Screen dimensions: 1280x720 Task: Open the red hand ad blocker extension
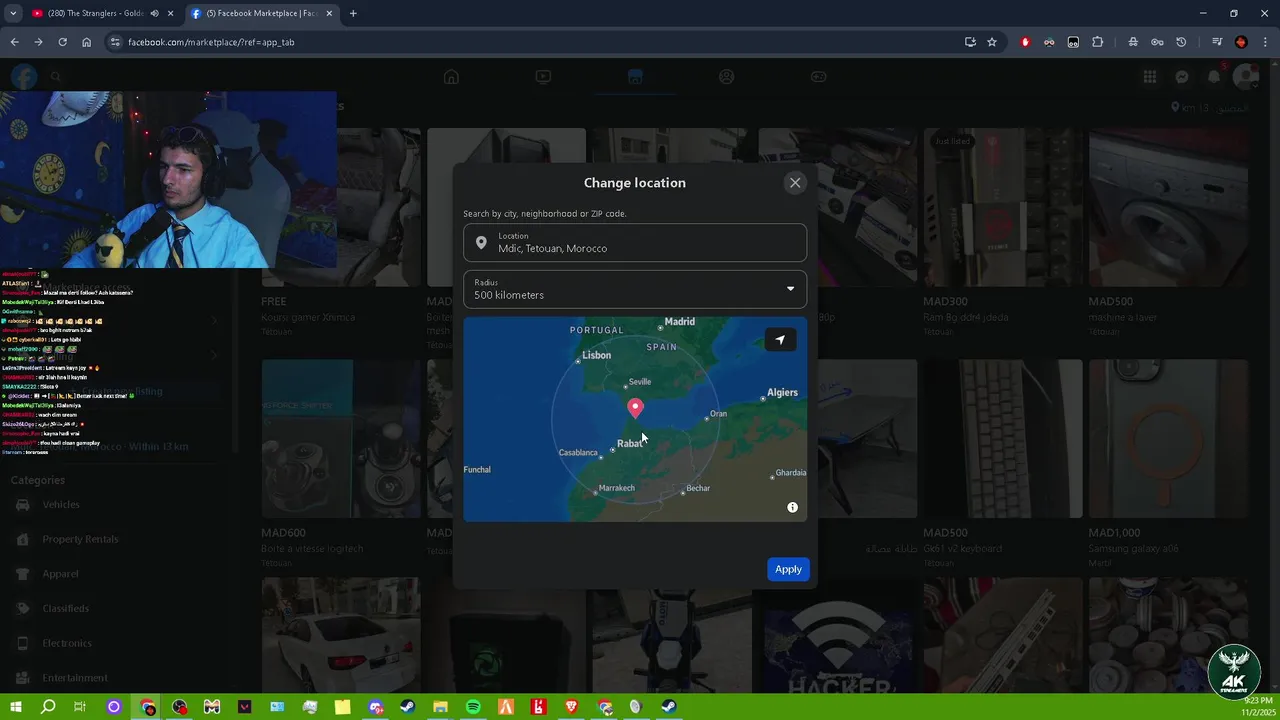point(1025,42)
